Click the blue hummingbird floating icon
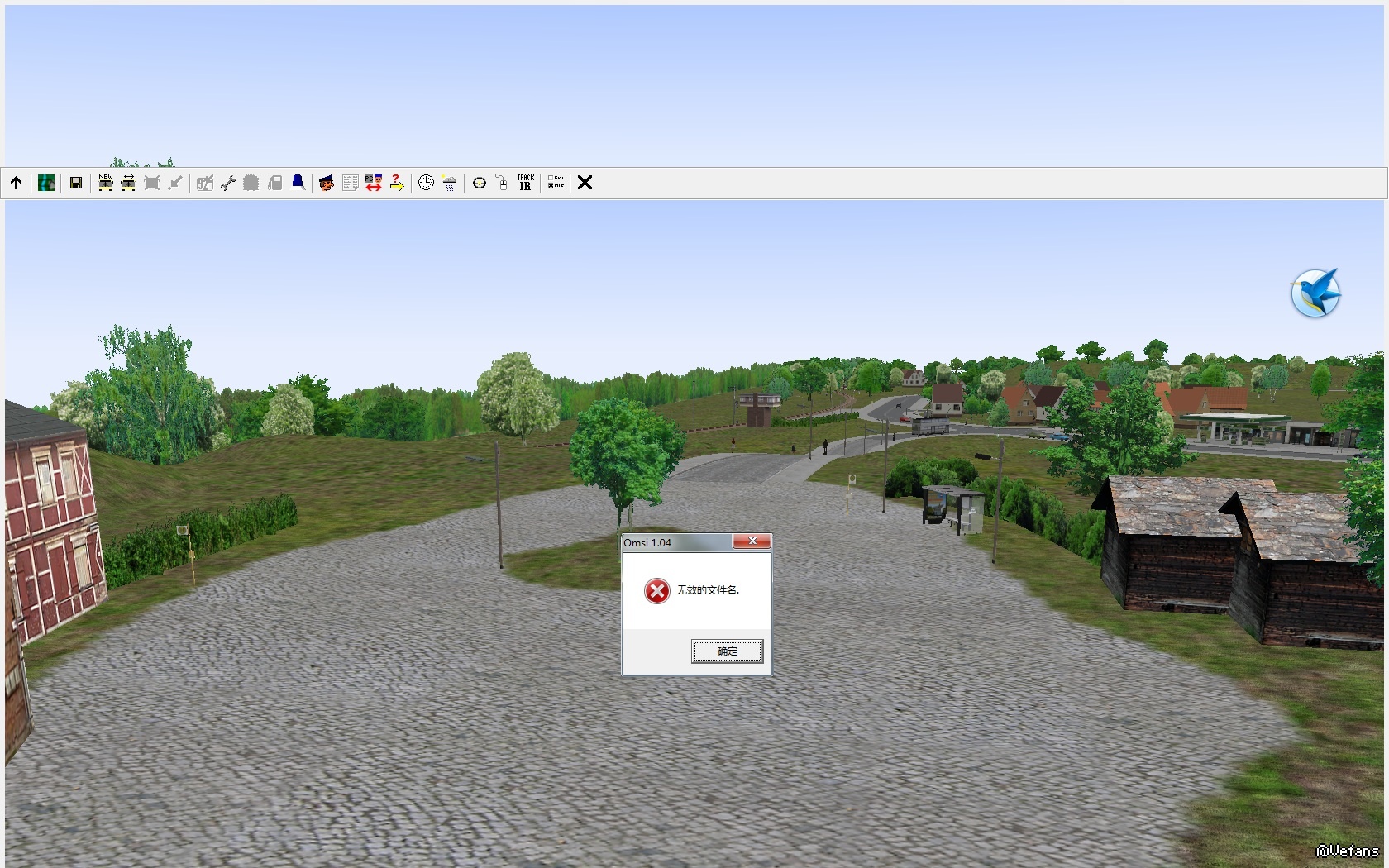The image size is (1389, 868). coord(1315,293)
